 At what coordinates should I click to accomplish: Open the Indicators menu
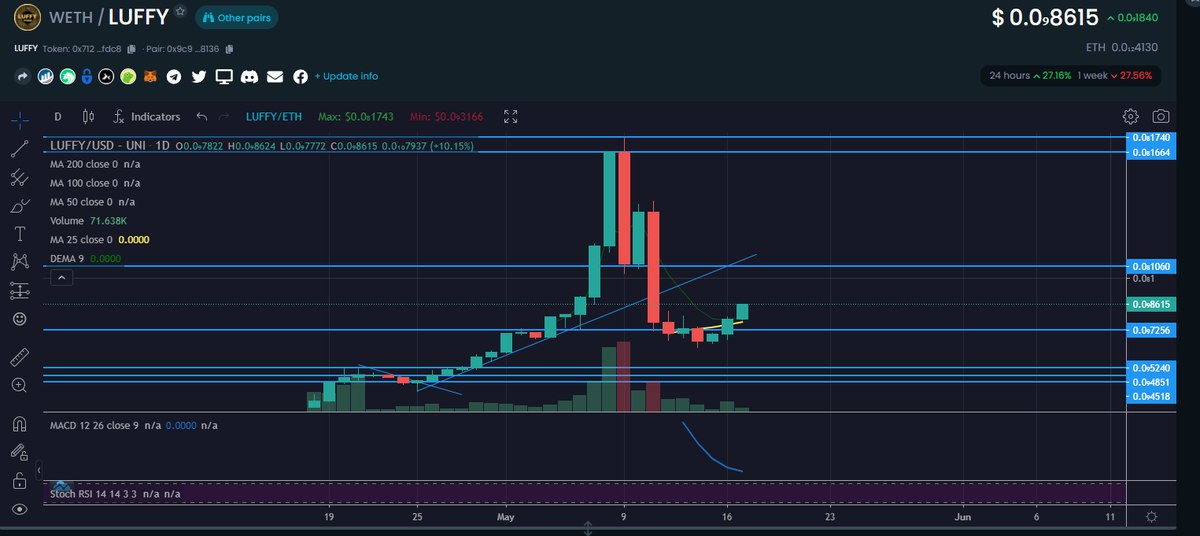click(x=146, y=117)
